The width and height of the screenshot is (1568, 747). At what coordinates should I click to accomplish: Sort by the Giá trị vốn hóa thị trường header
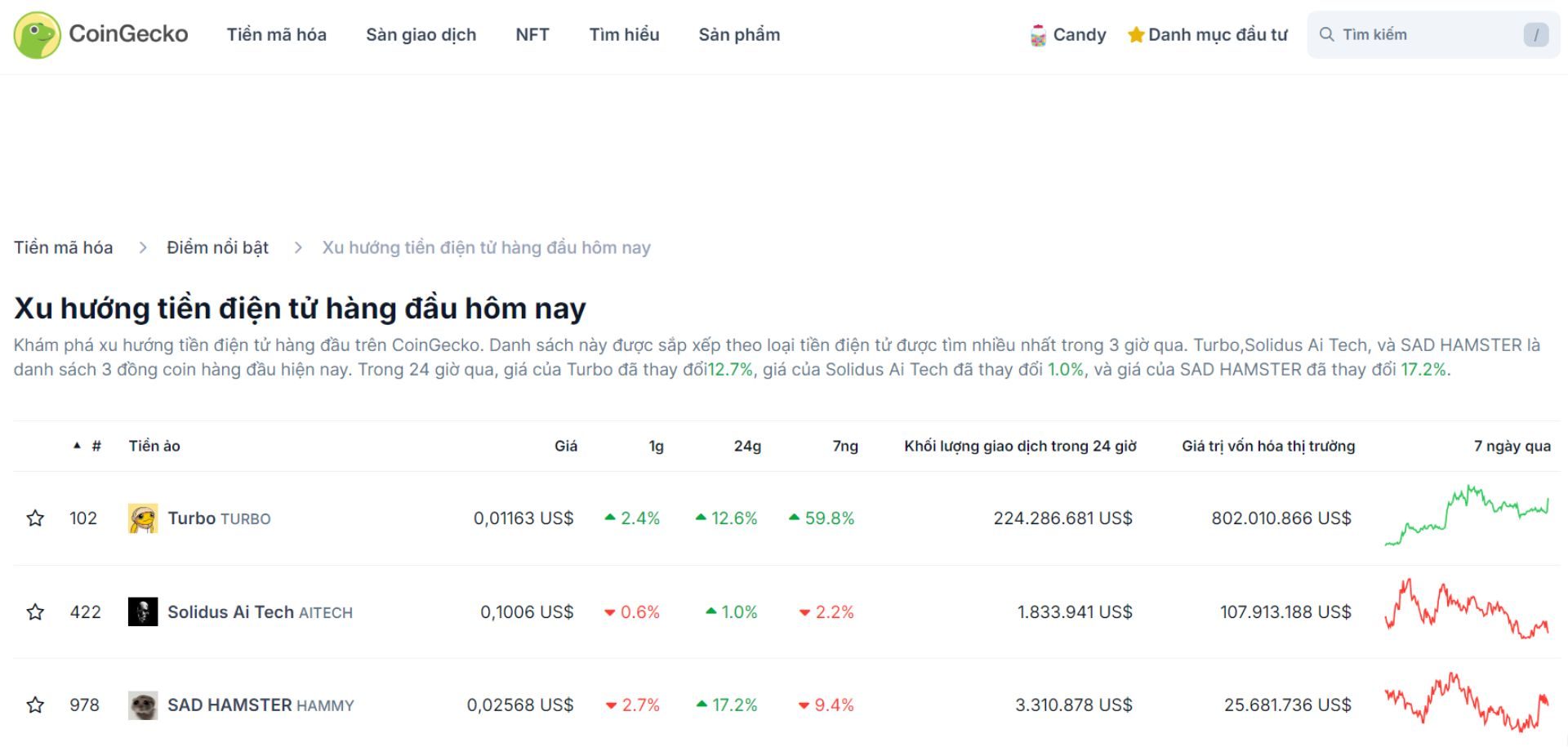coord(1267,446)
